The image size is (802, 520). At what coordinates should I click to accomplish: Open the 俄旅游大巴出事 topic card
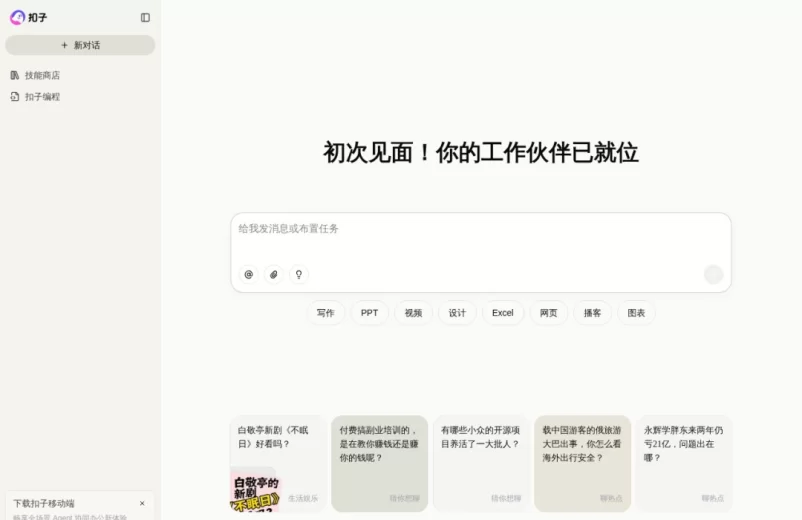tap(583, 463)
